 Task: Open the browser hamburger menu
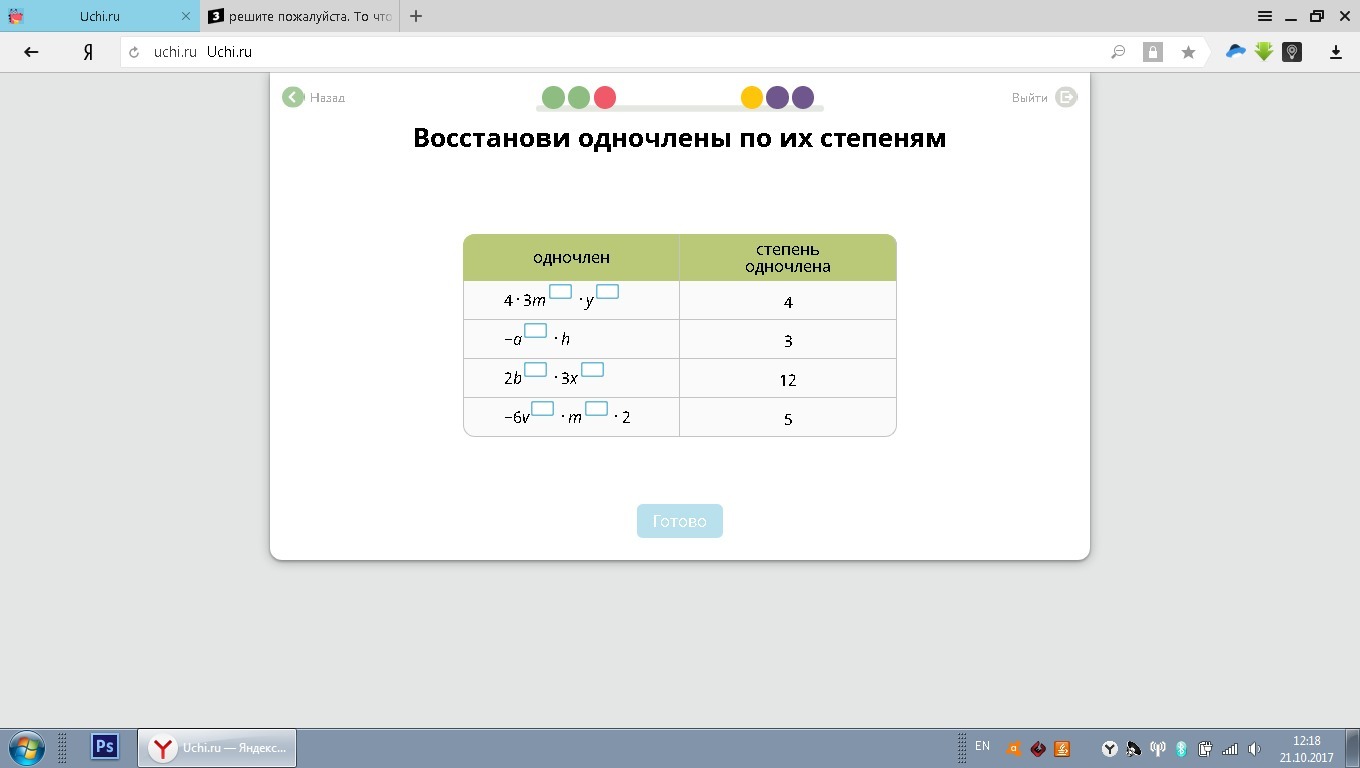click(x=1265, y=16)
